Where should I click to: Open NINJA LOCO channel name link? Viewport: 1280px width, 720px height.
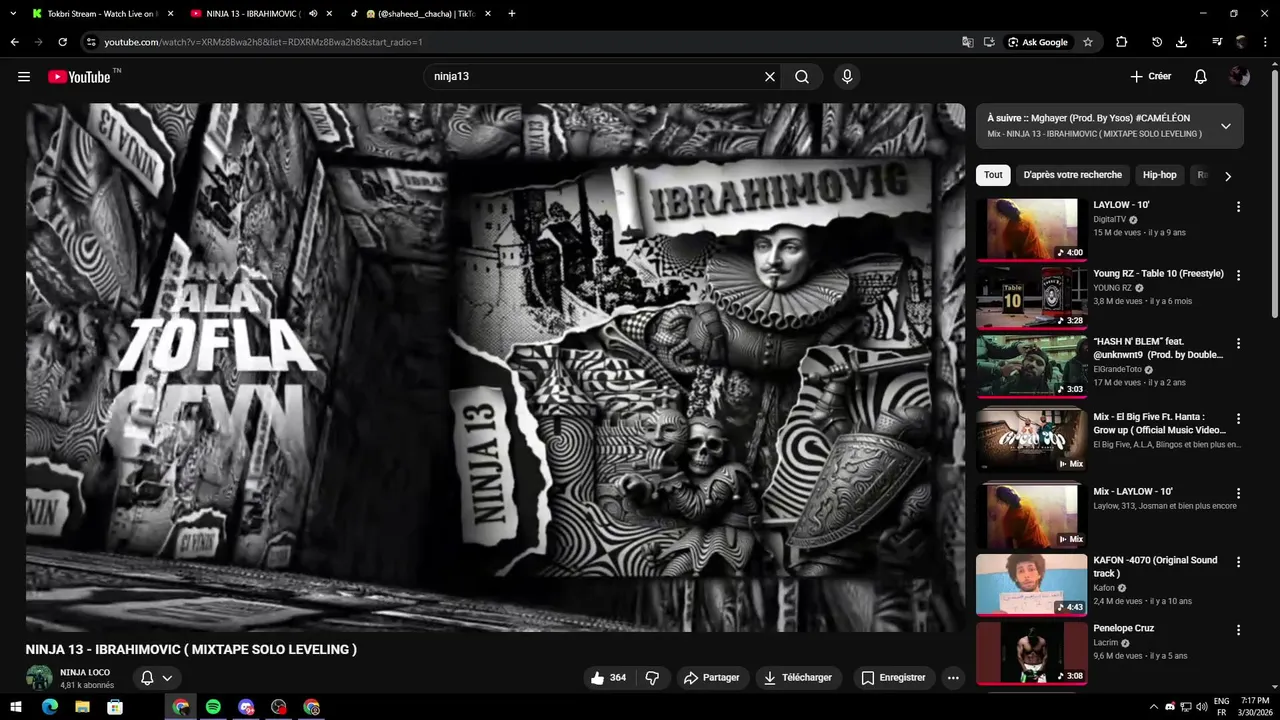click(x=85, y=672)
